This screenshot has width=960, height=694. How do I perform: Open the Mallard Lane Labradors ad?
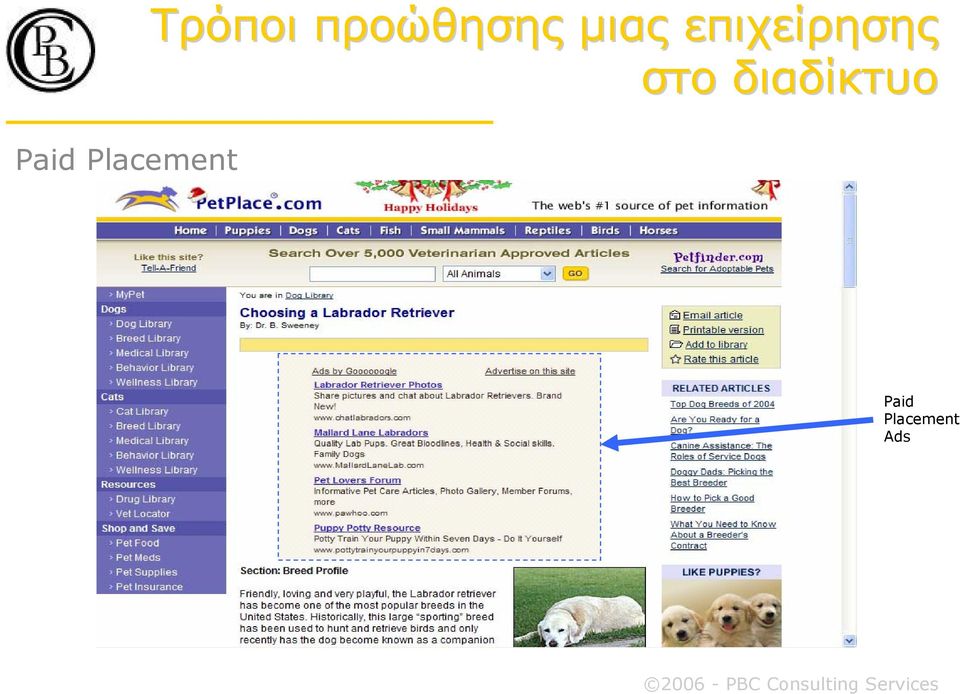click(371, 433)
